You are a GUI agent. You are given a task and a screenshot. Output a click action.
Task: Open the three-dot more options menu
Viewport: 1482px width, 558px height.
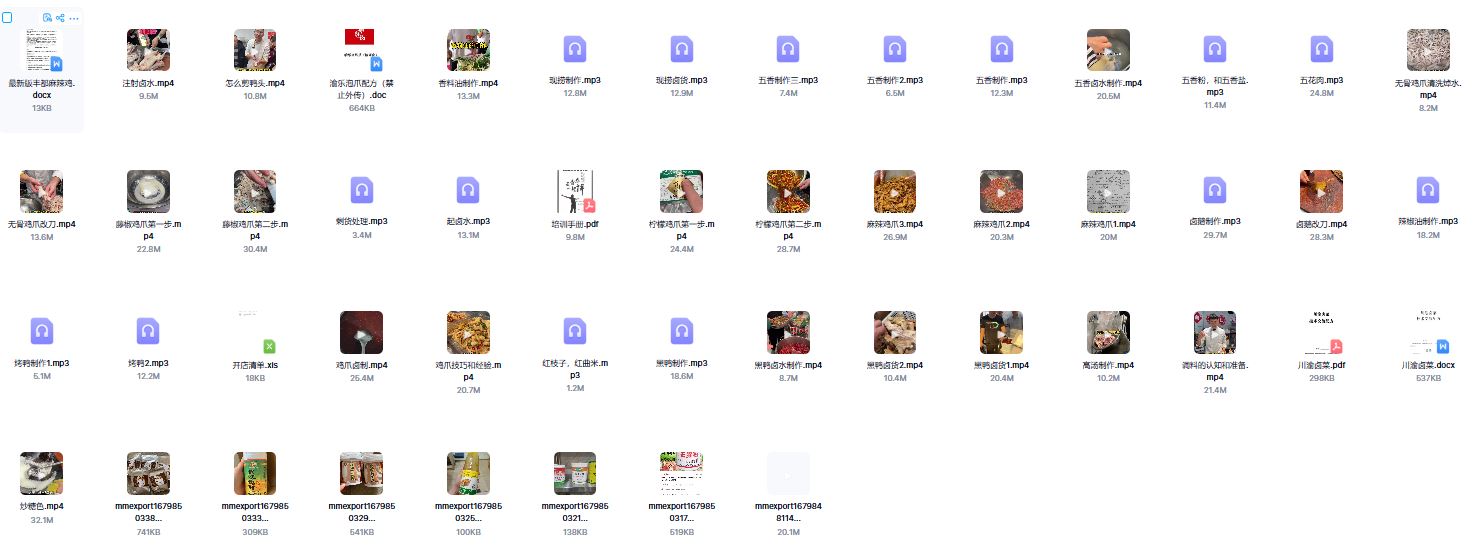(x=74, y=18)
